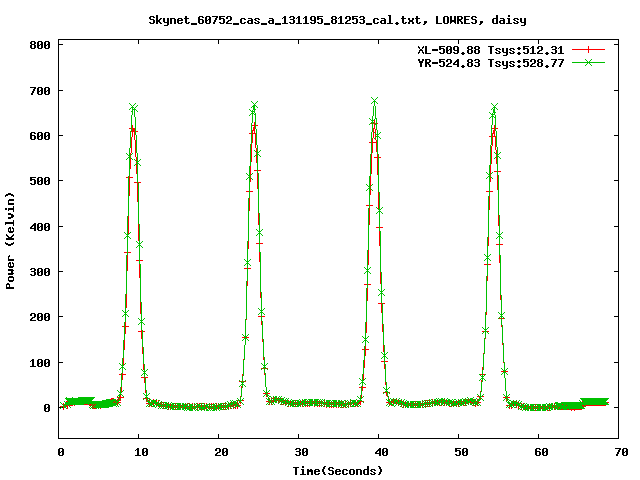Viewport: 640px width, 480px height.
Task: Select the YR-524.83 Tsys:528.77 legend label
Action: click(x=490, y=63)
